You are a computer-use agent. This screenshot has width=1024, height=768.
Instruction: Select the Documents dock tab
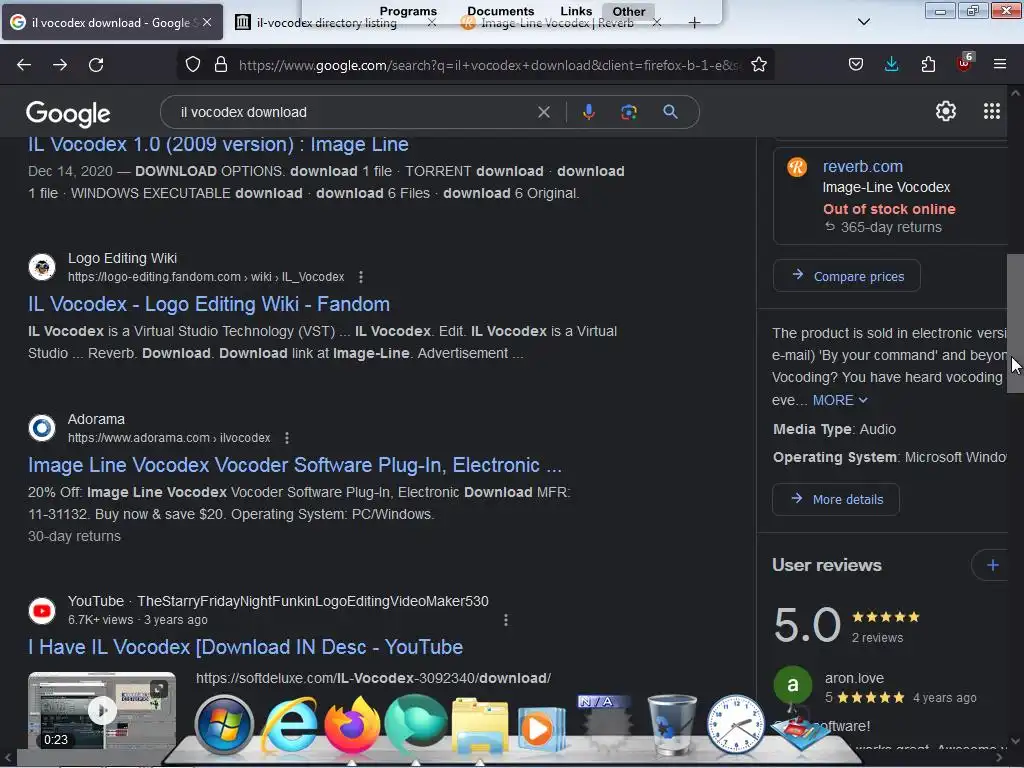click(x=500, y=11)
